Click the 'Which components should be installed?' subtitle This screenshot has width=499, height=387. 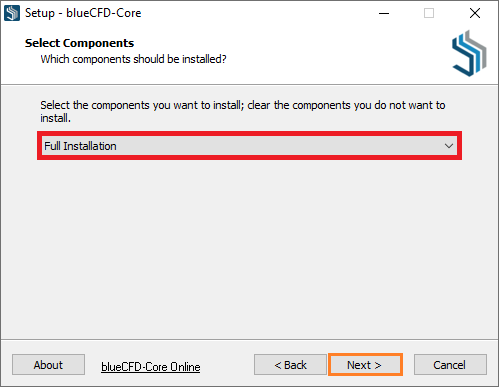[x=133, y=59]
